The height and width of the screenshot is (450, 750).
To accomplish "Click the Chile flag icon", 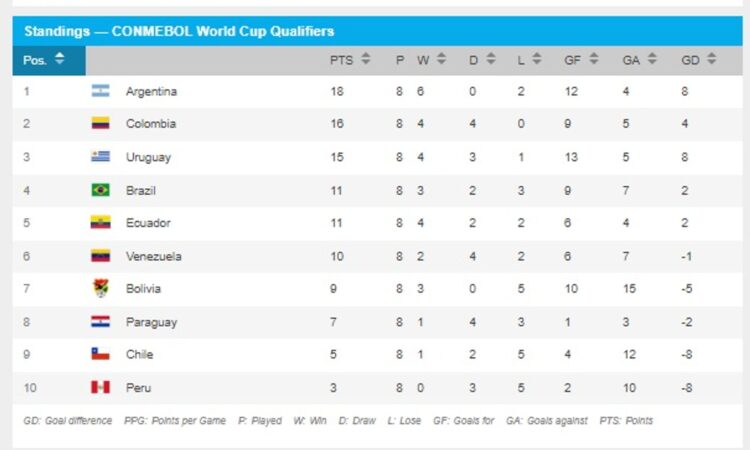I will [x=100, y=354].
